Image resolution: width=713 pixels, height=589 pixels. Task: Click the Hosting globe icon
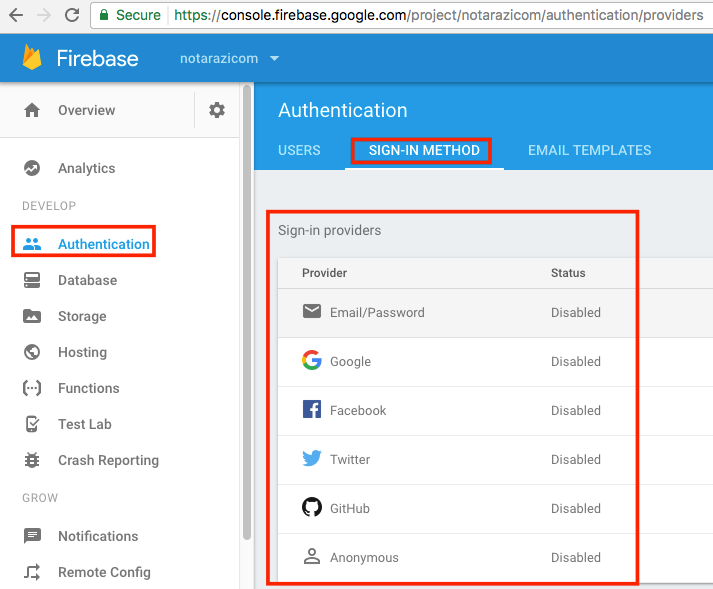[x=32, y=352]
